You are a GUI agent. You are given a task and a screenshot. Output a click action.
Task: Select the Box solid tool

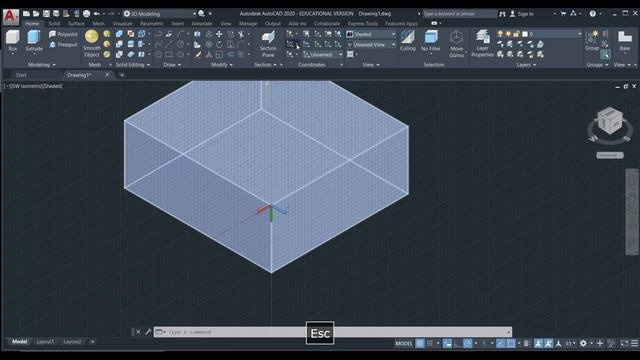(13, 41)
